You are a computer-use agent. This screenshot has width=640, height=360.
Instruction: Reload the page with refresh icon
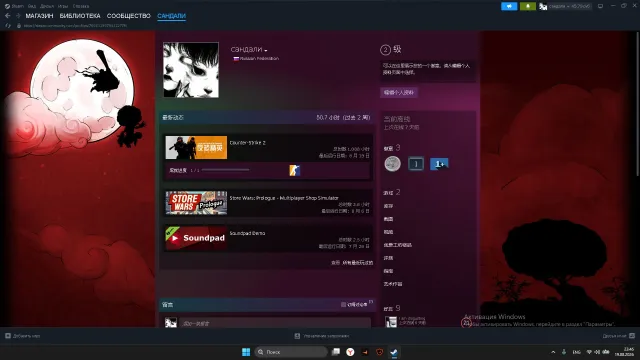pyautogui.click(x=8, y=25)
